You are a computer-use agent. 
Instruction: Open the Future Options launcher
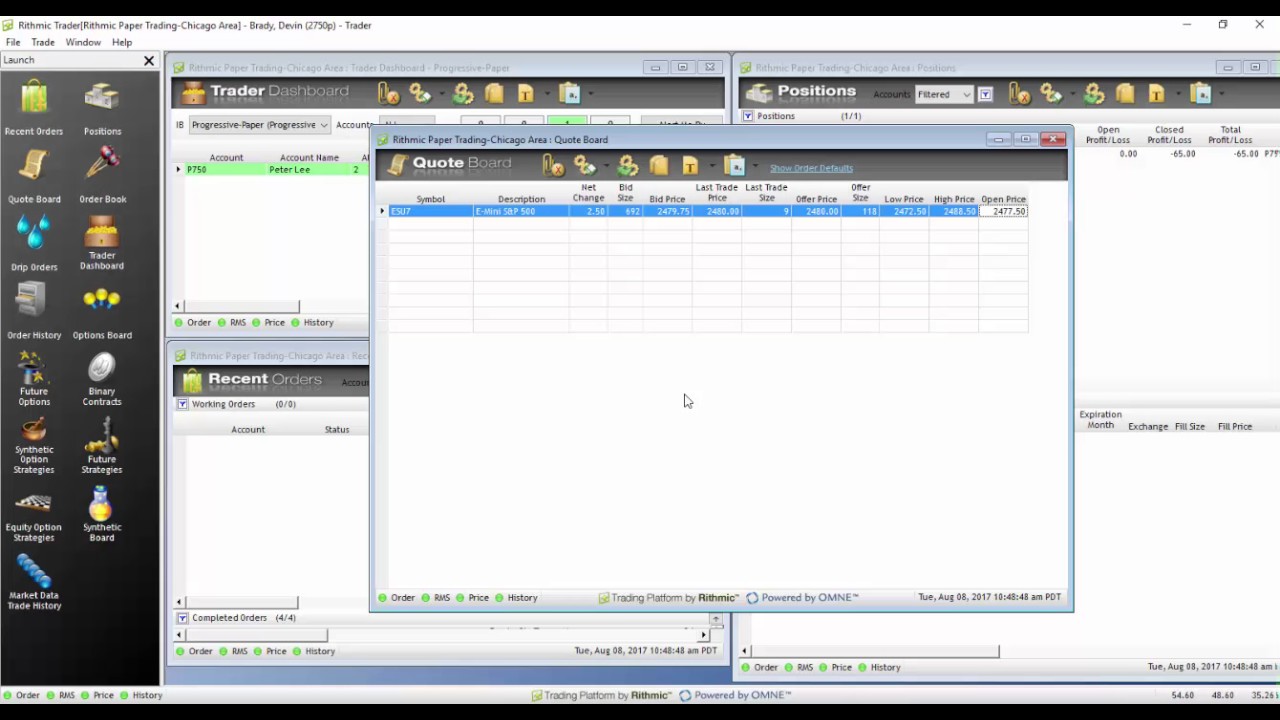pos(34,380)
